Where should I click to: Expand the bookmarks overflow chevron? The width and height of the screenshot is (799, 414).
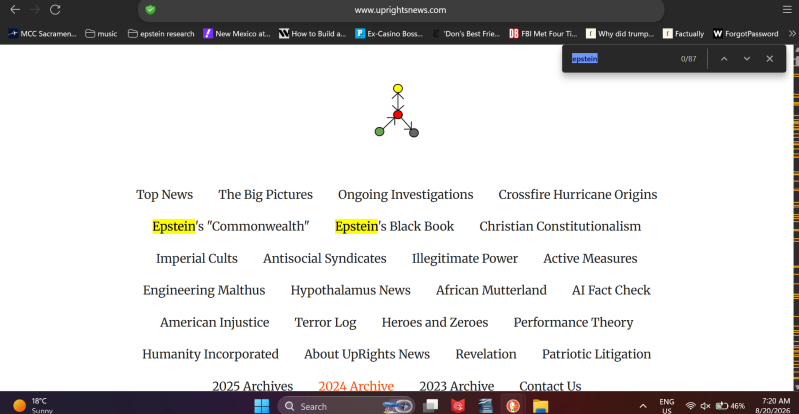click(x=792, y=34)
